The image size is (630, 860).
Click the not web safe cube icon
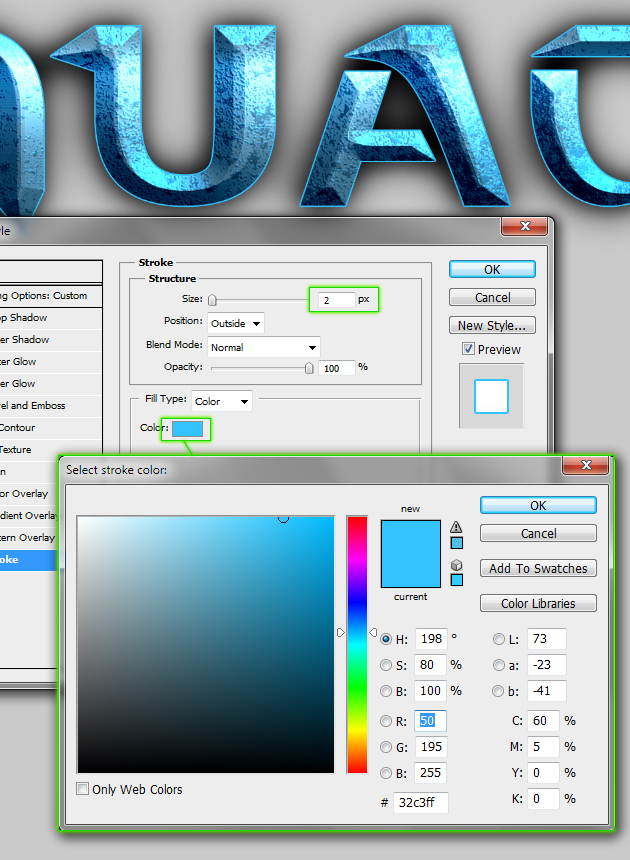(457, 565)
